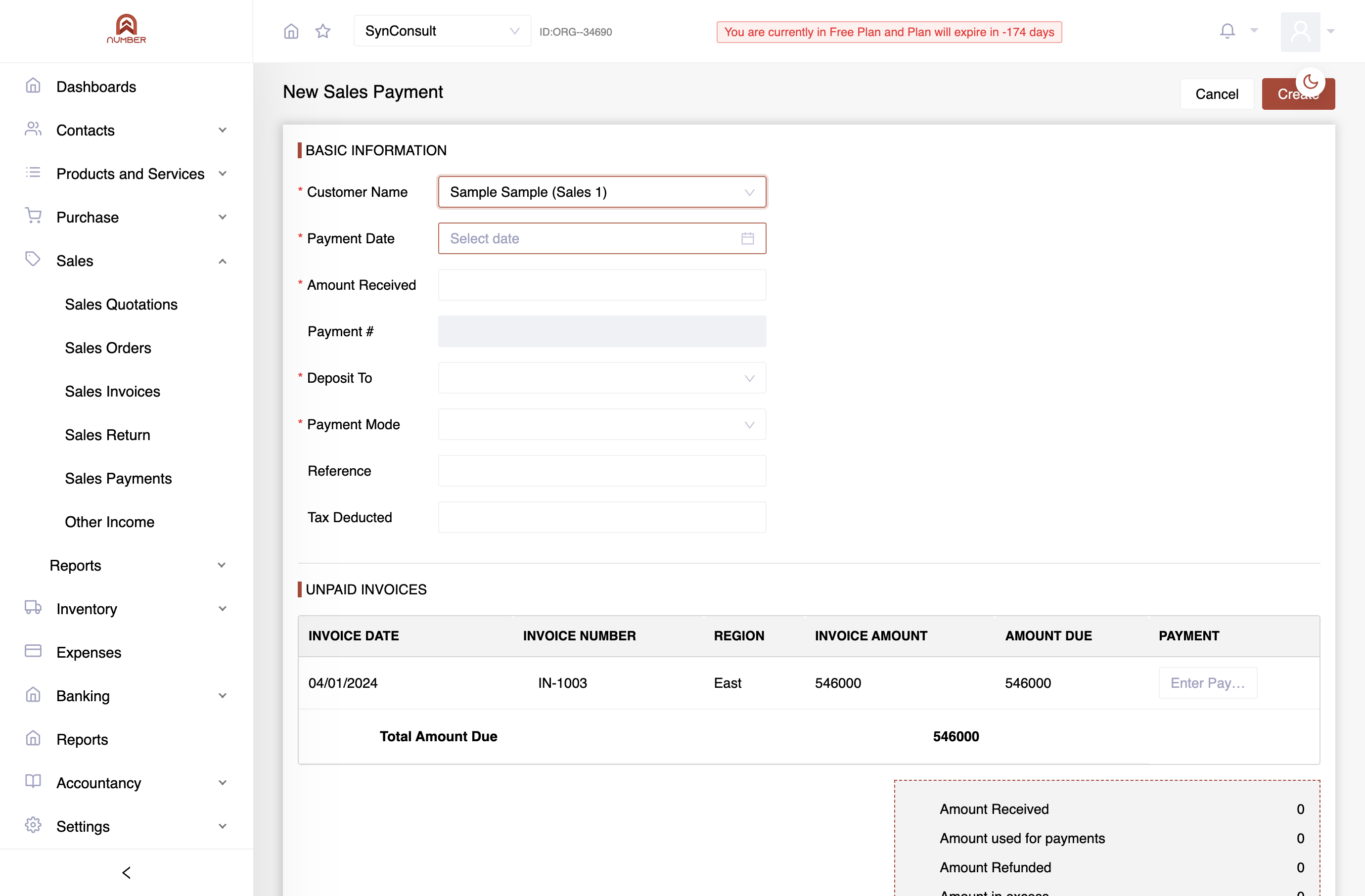Open Sales Return menu item
This screenshot has height=896, width=1365.
click(x=107, y=435)
